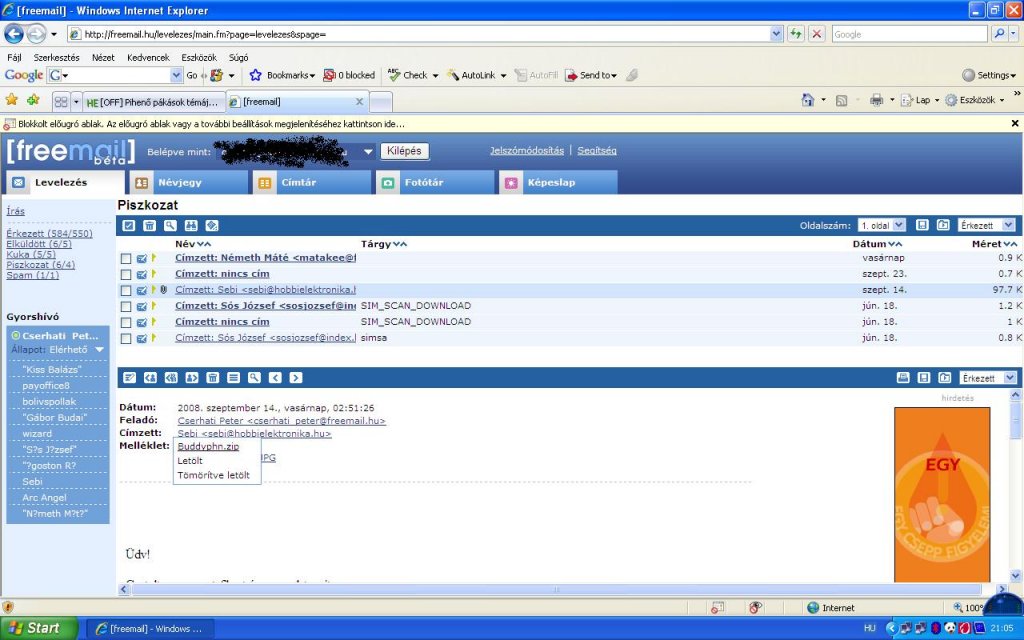The image size is (1024, 640).
Task: Click the yellow Favorites star icon
Action: click(12, 100)
